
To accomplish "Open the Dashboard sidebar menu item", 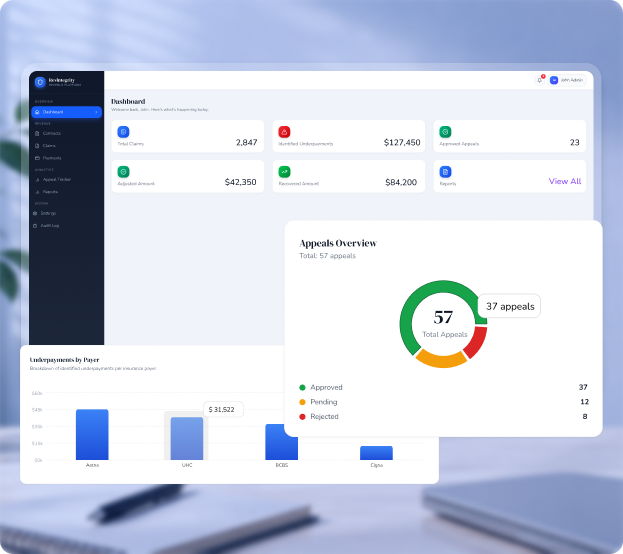I will pyautogui.click(x=66, y=112).
